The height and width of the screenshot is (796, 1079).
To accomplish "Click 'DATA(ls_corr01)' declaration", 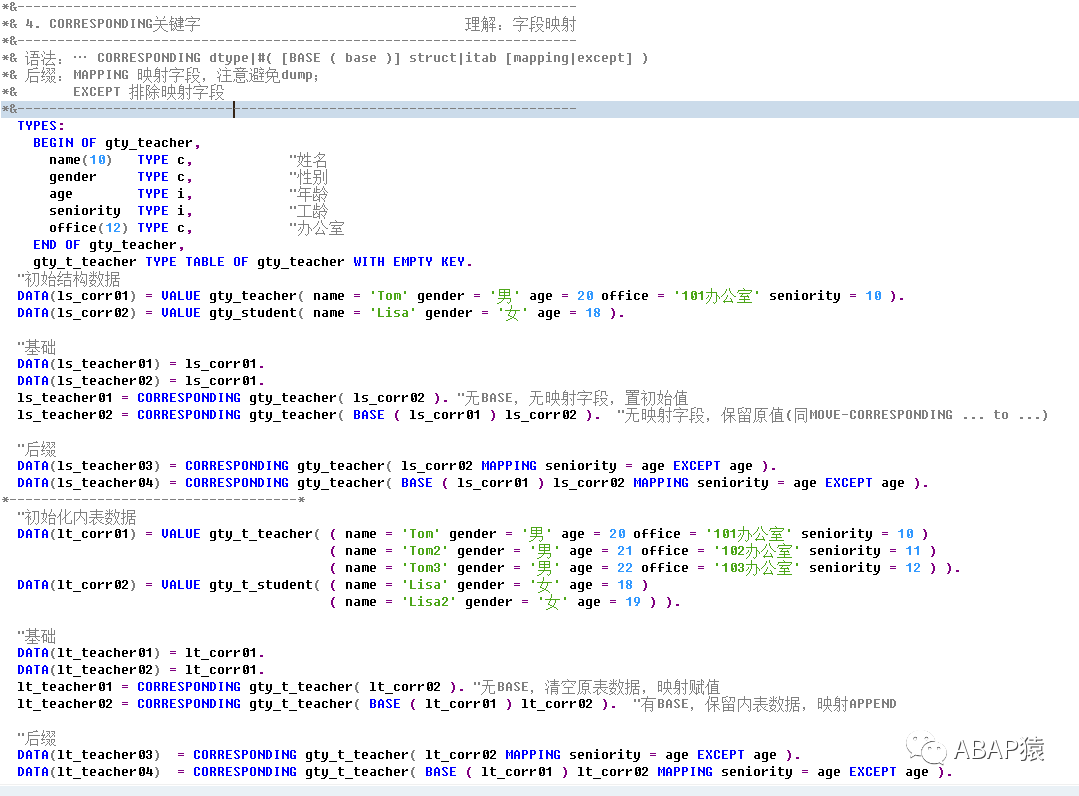I will (x=76, y=296).
